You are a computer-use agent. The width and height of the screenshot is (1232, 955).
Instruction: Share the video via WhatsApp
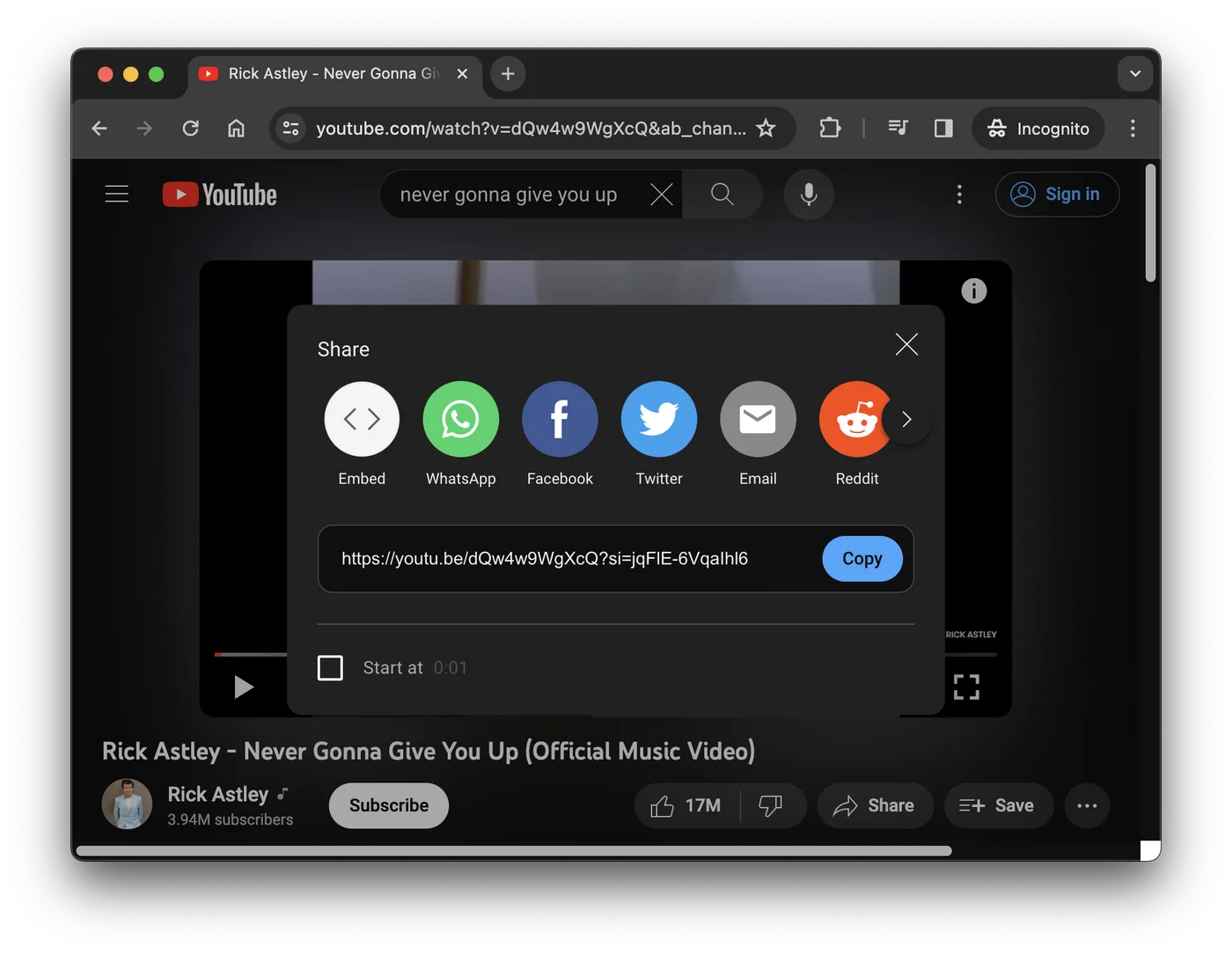[460, 420]
